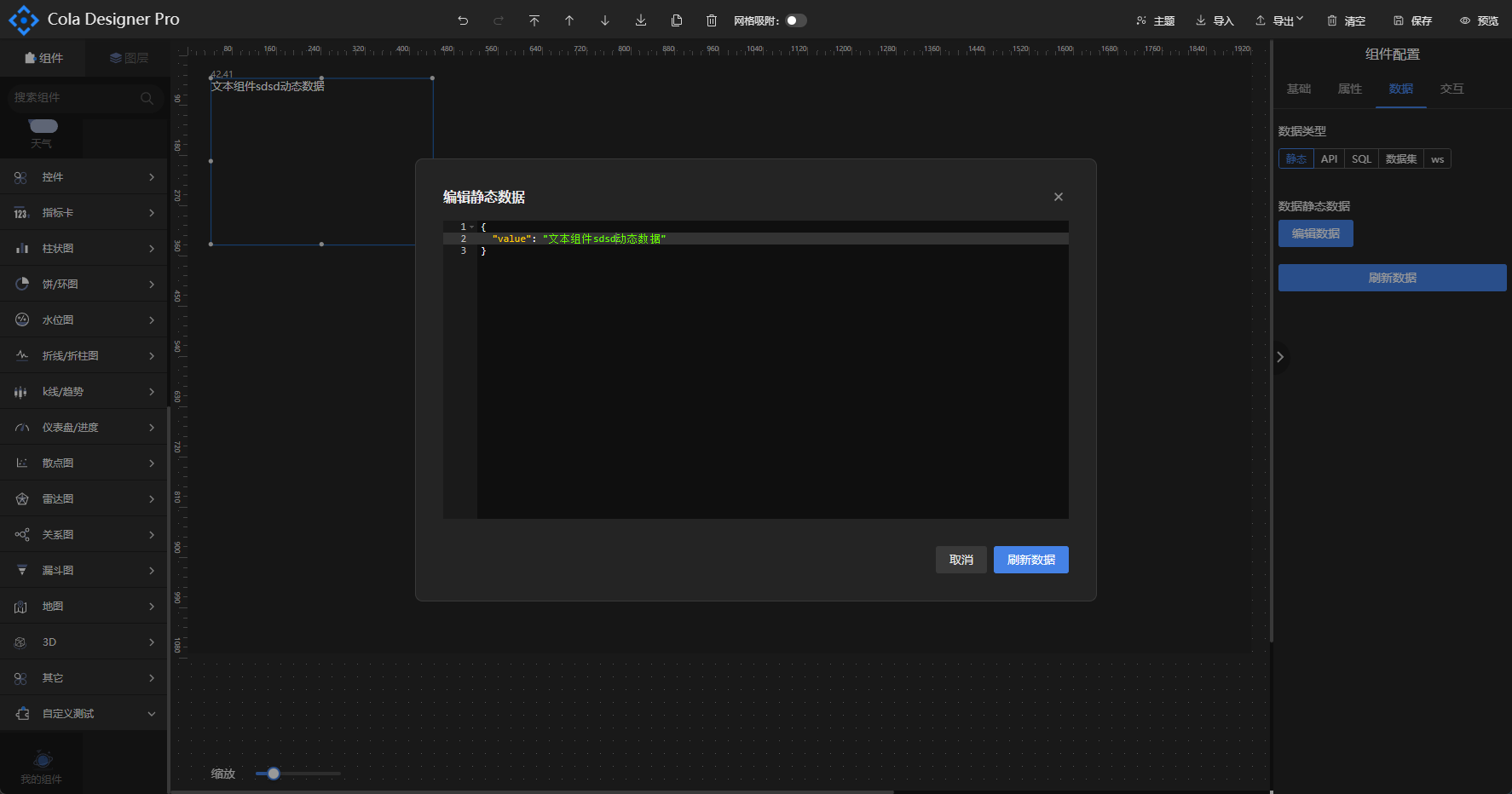The height and width of the screenshot is (794, 1512).
Task: Click the copy component icon
Action: point(677,20)
